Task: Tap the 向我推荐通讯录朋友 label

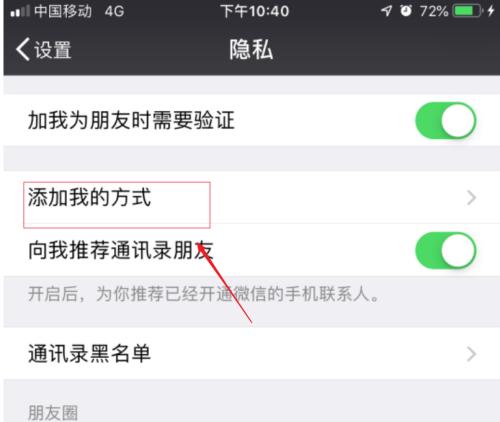Action: (121, 250)
